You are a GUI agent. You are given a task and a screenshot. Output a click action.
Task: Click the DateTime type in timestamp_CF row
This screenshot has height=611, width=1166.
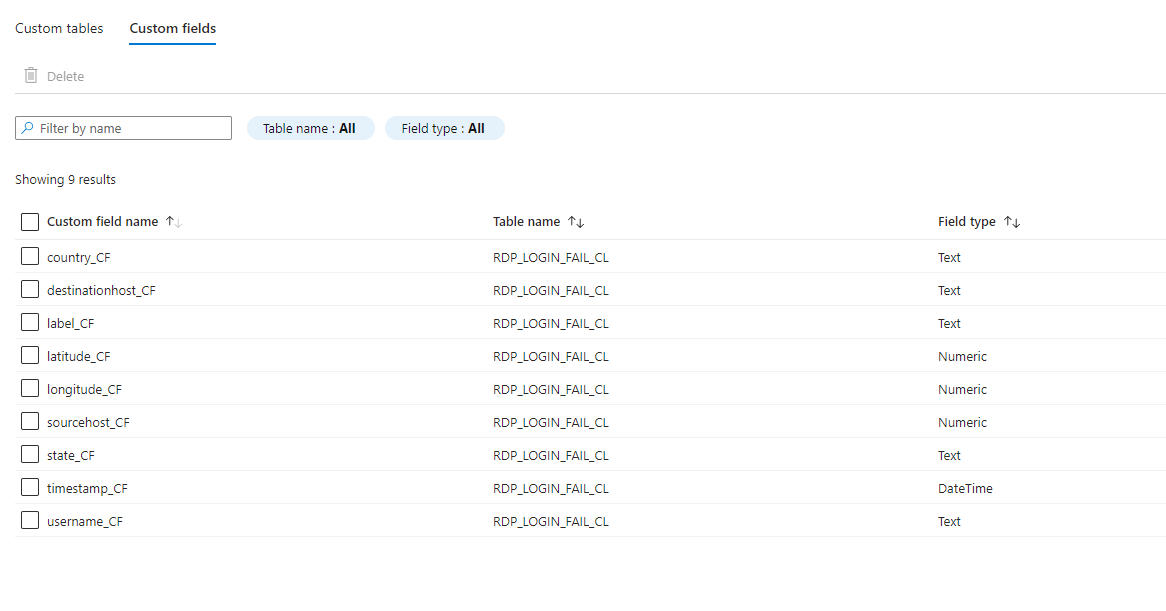click(x=965, y=488)
